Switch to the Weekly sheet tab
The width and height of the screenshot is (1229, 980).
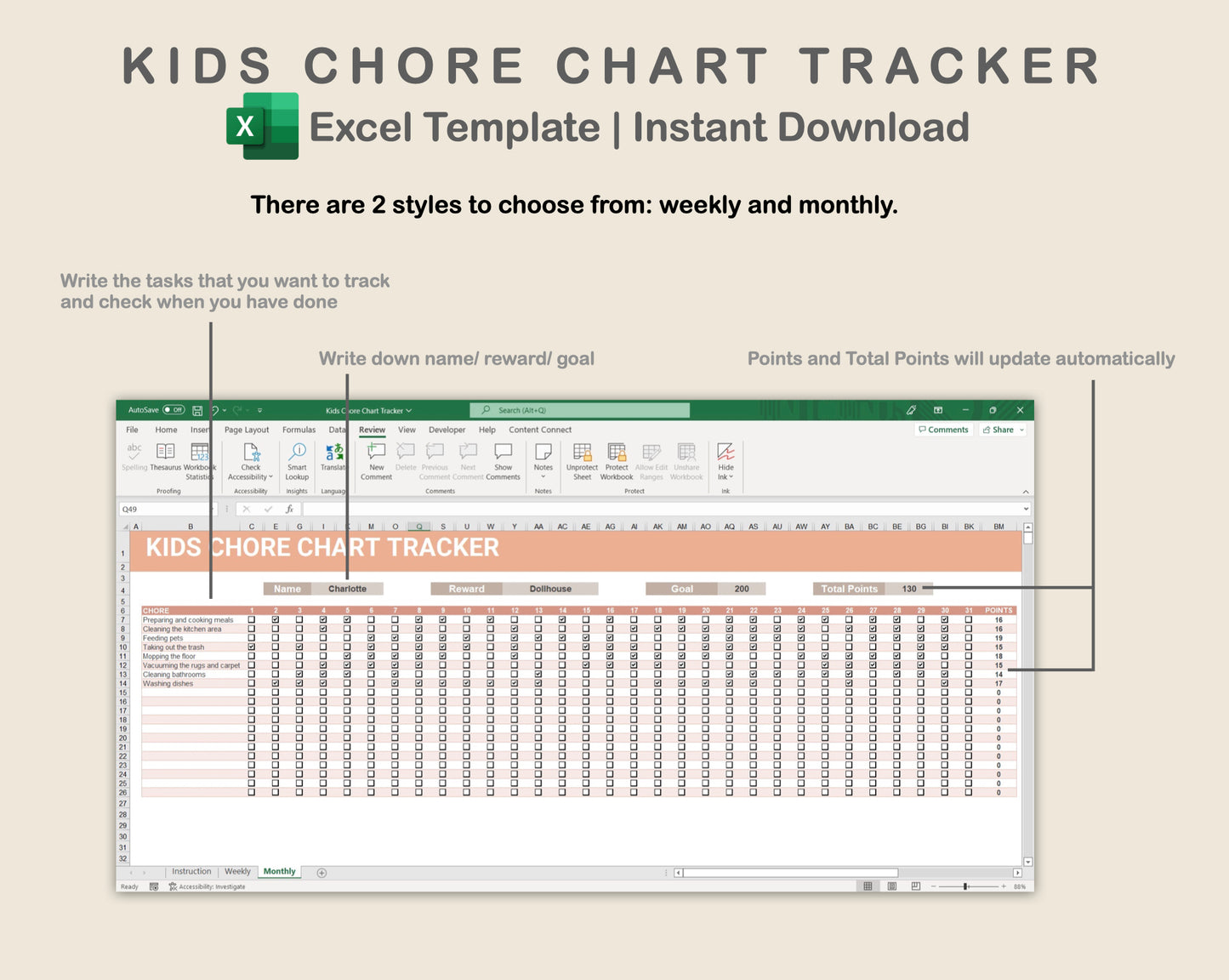coord(237,871)
